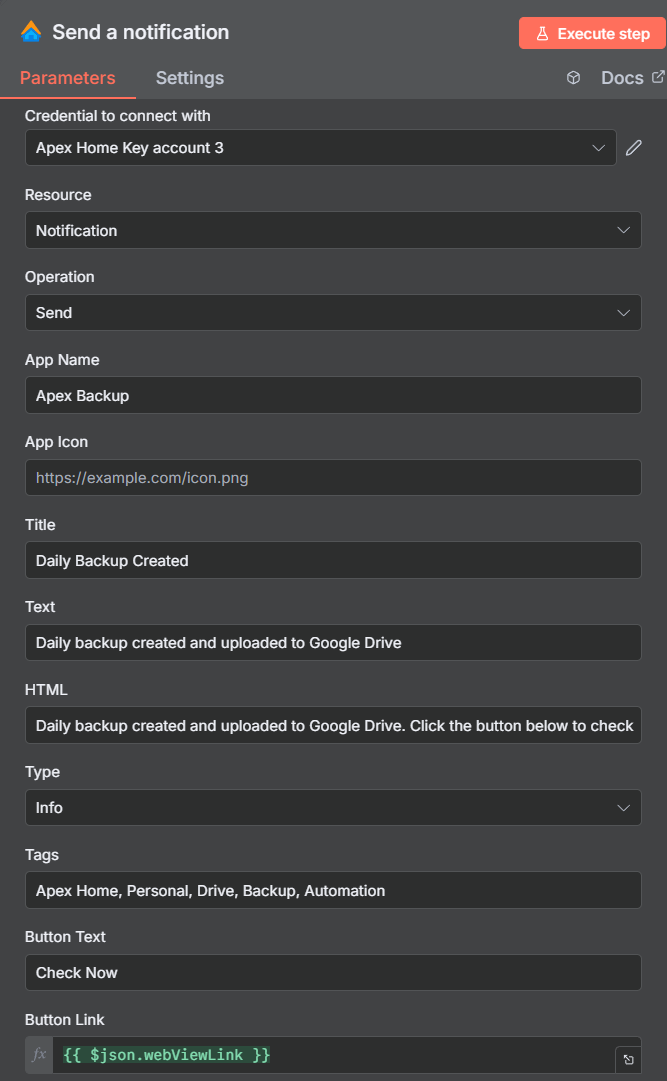Click the fx icon on Button Link
This screenshot has height=1081, width=667.
pyautogui.click(x=38, y=1055)
